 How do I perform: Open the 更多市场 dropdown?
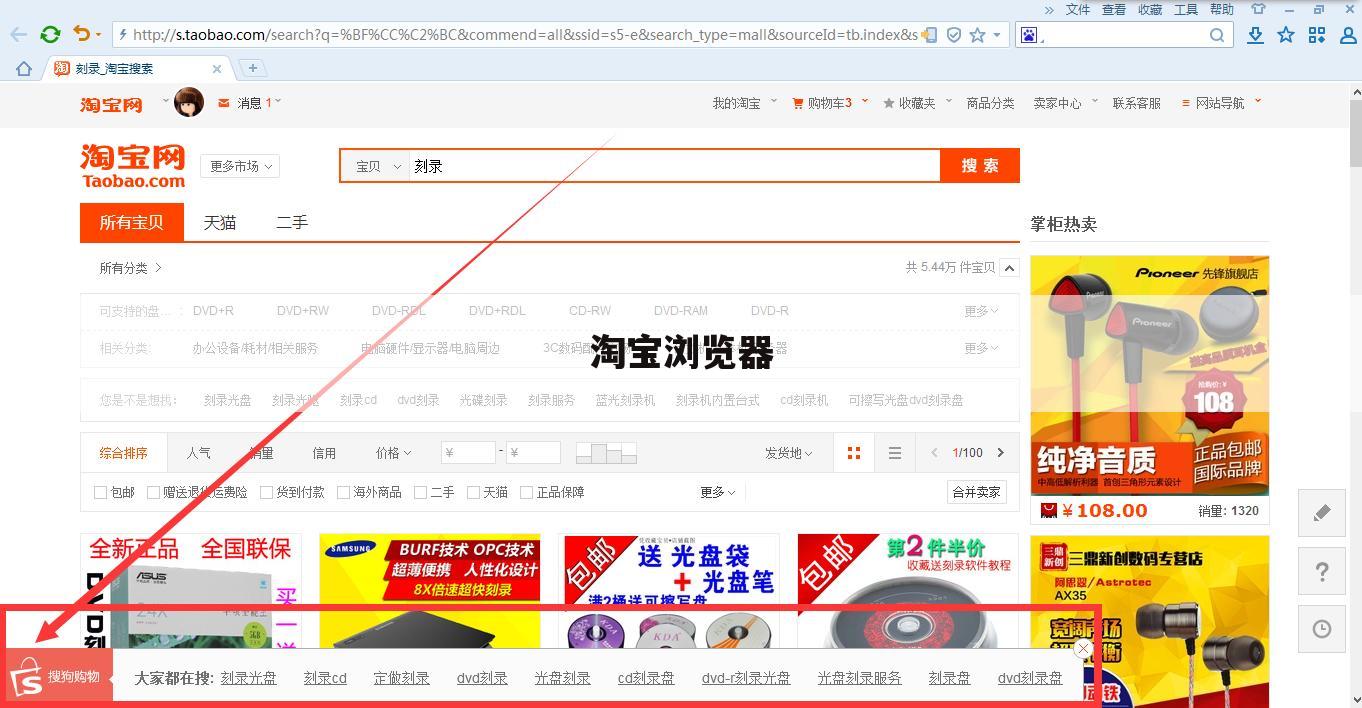(240, 166)
